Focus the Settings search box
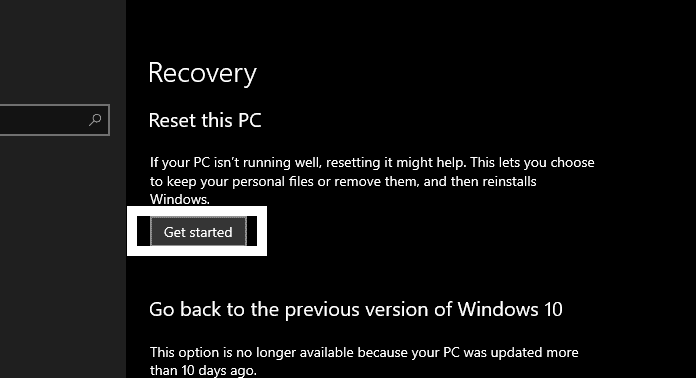696x378 pixels. click(54, 120)
